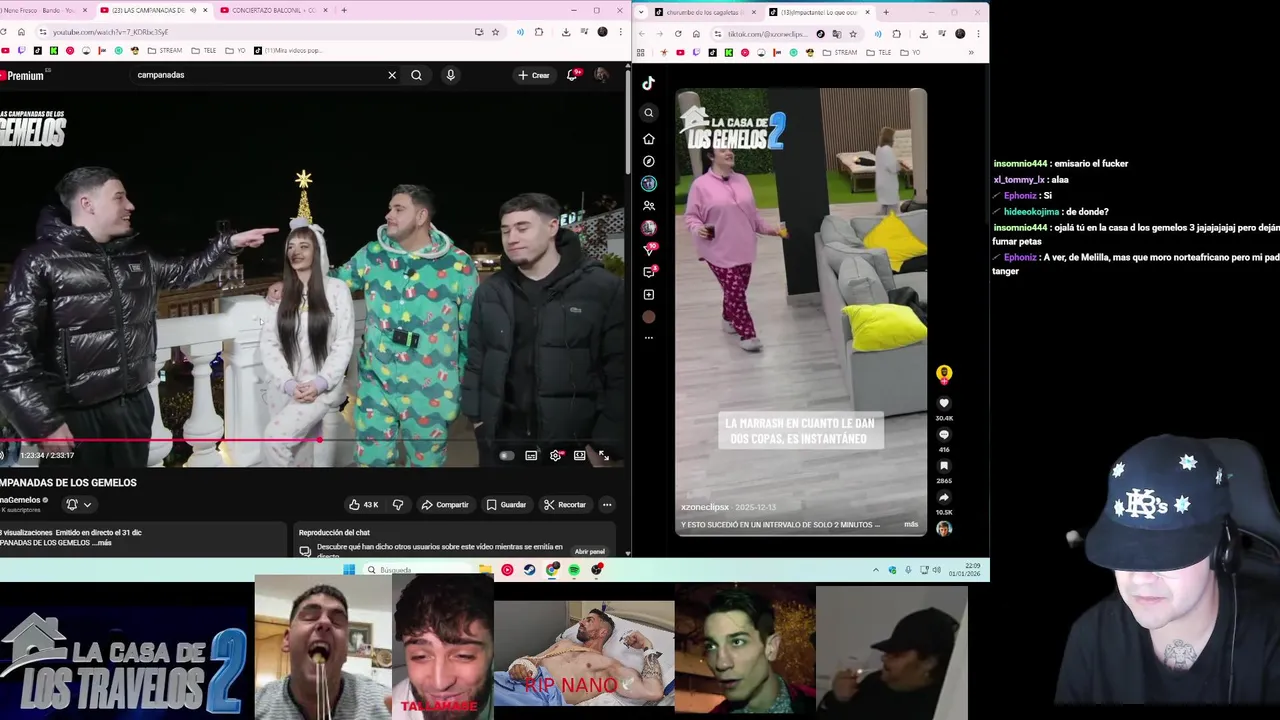This screenshot has height=720, width=1280.
Task: Open STREAM bookmark folder in YouTube window
Action: click(165, 50)
